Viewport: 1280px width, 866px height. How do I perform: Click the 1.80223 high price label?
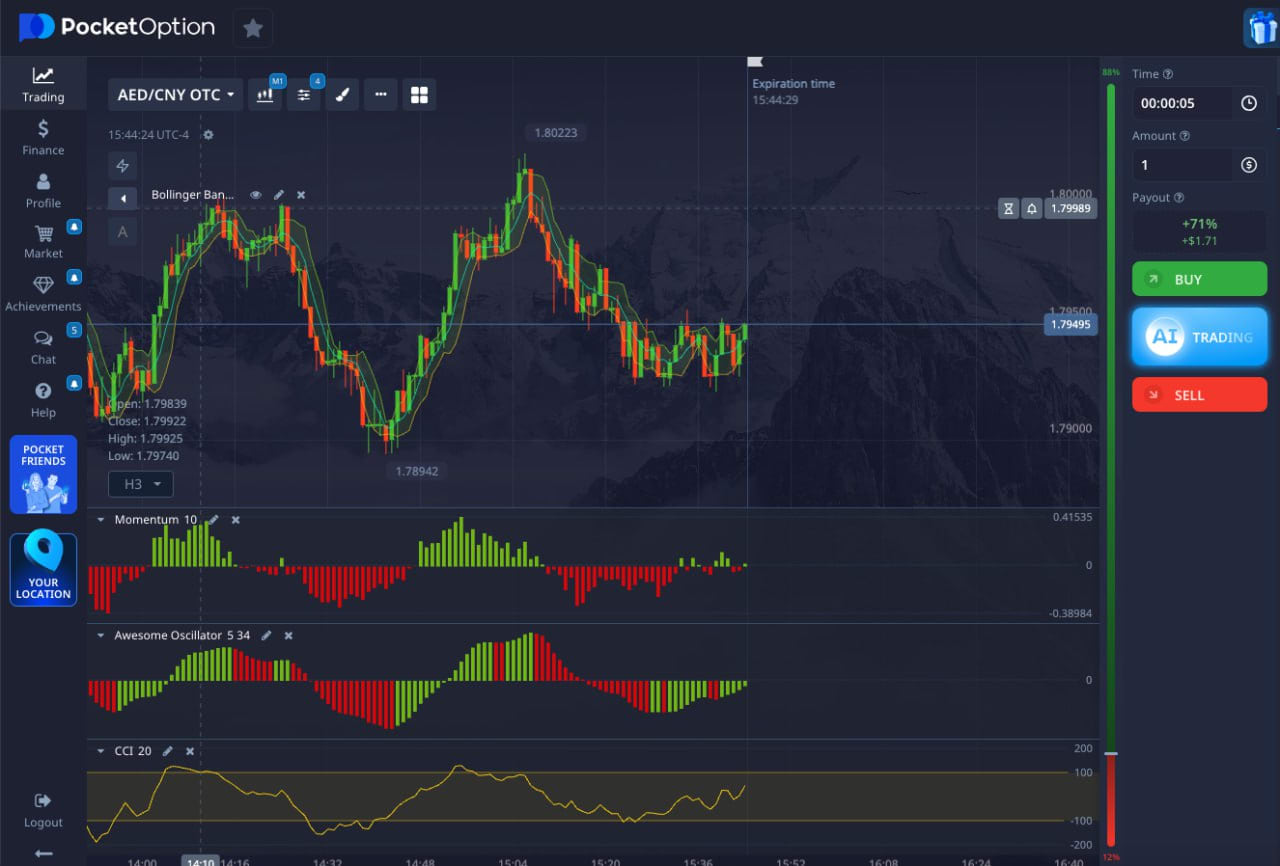click(x=556, y=132)
